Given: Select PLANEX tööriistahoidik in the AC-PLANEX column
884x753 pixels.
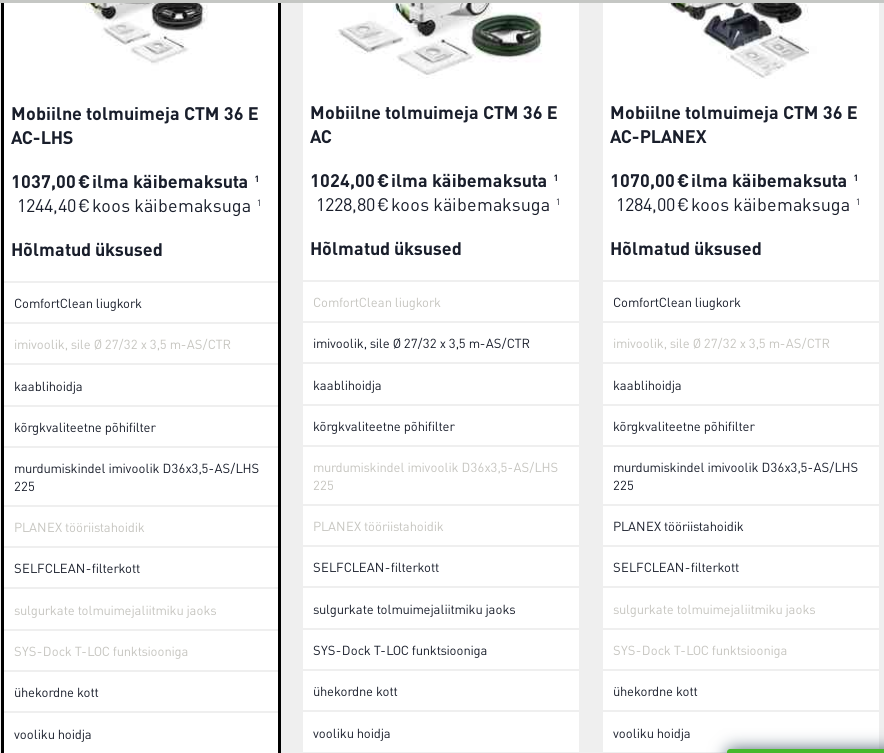Looking at the screenshot, I should pyautogui.click(x=678, y=527).
